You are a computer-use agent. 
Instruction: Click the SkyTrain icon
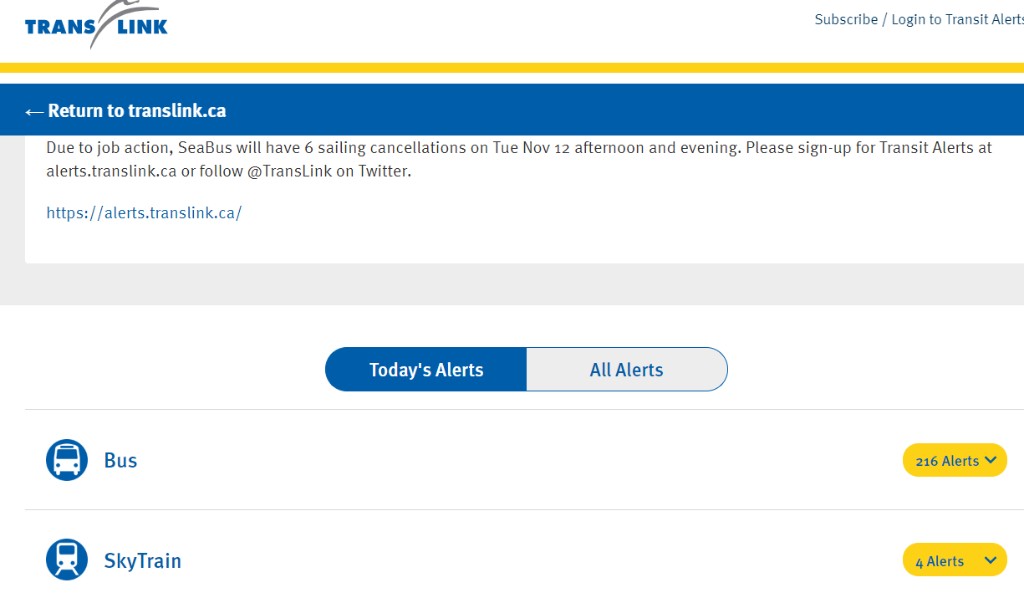pos(67,560)
